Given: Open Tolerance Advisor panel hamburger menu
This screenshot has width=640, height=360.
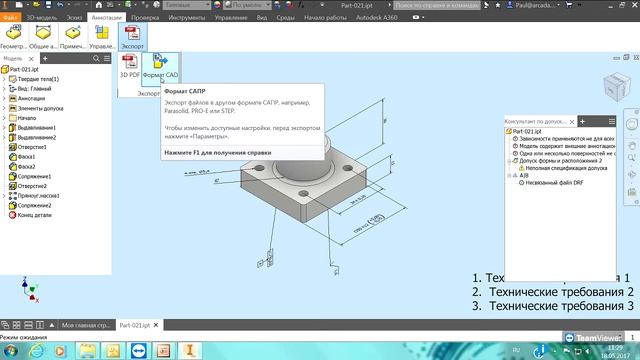Looking at the screenshot, I should coord(611,121).
